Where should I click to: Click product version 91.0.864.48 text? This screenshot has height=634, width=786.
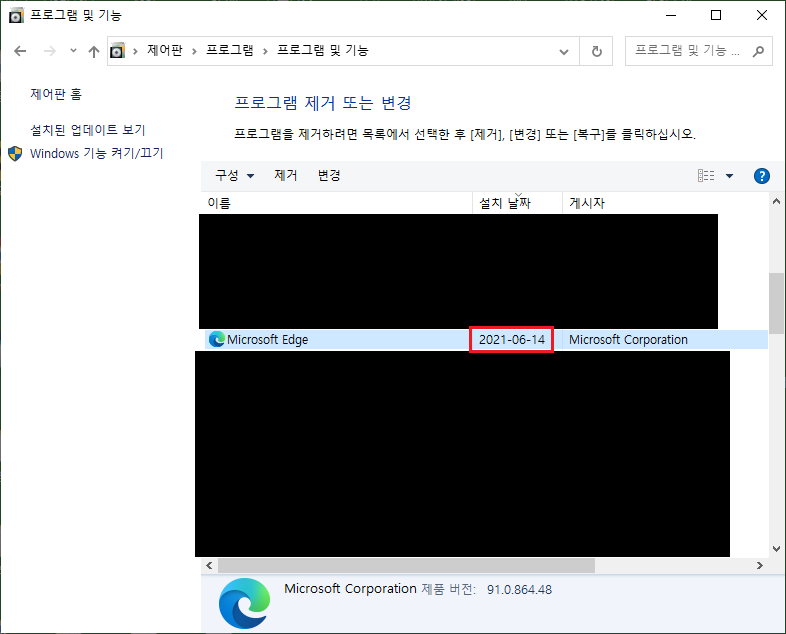[519, 590]
